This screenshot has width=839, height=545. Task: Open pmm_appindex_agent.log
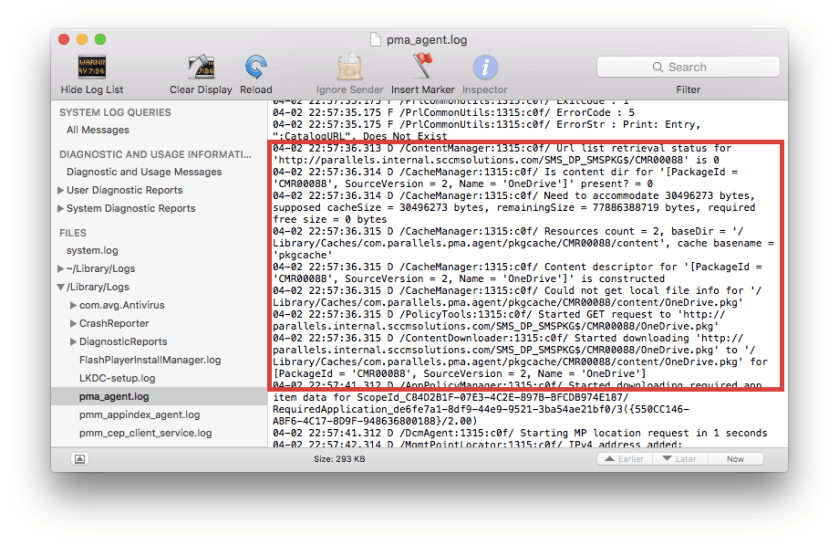(140, 414)
